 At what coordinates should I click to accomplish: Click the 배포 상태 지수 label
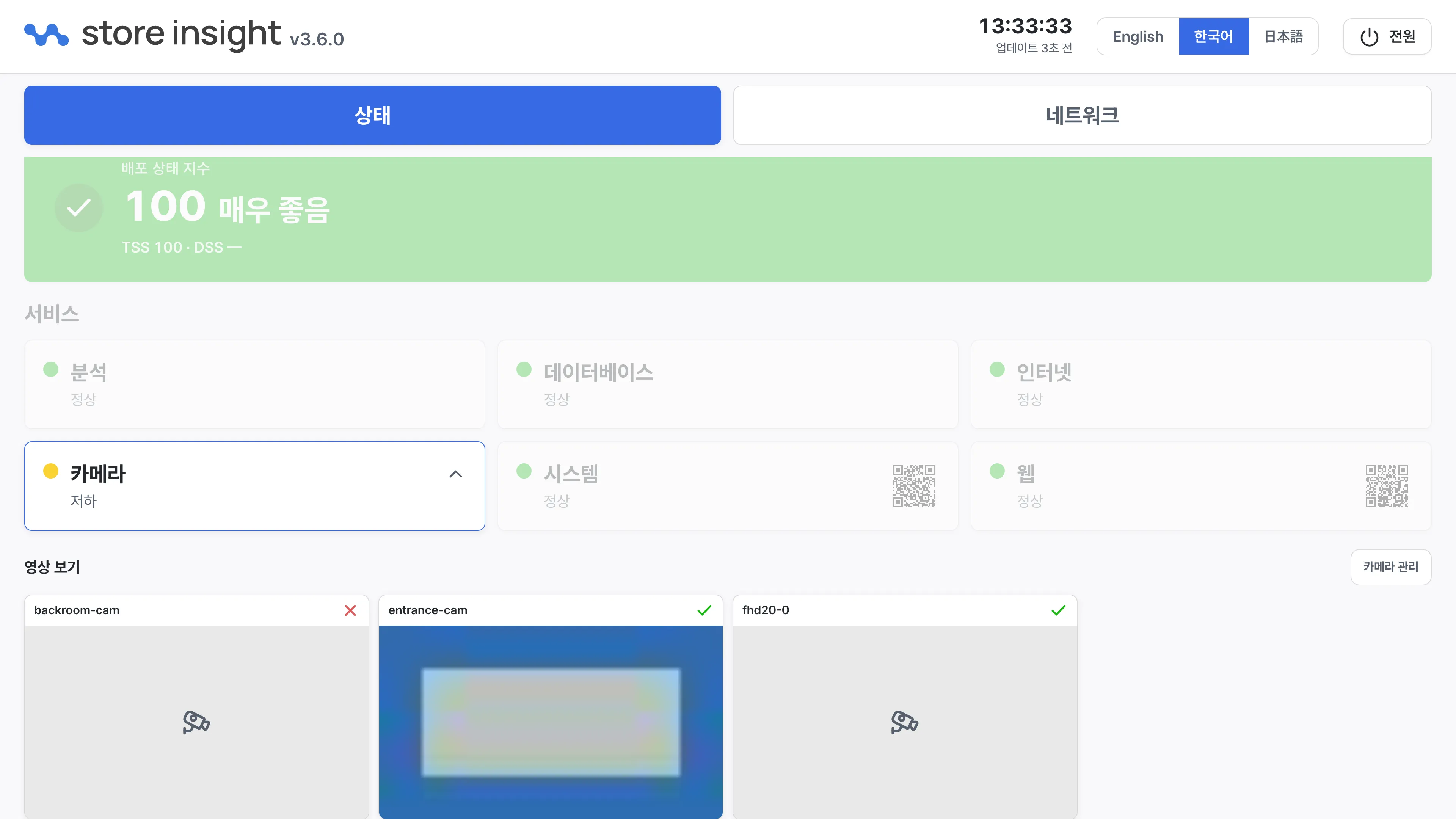coord(166,168)
